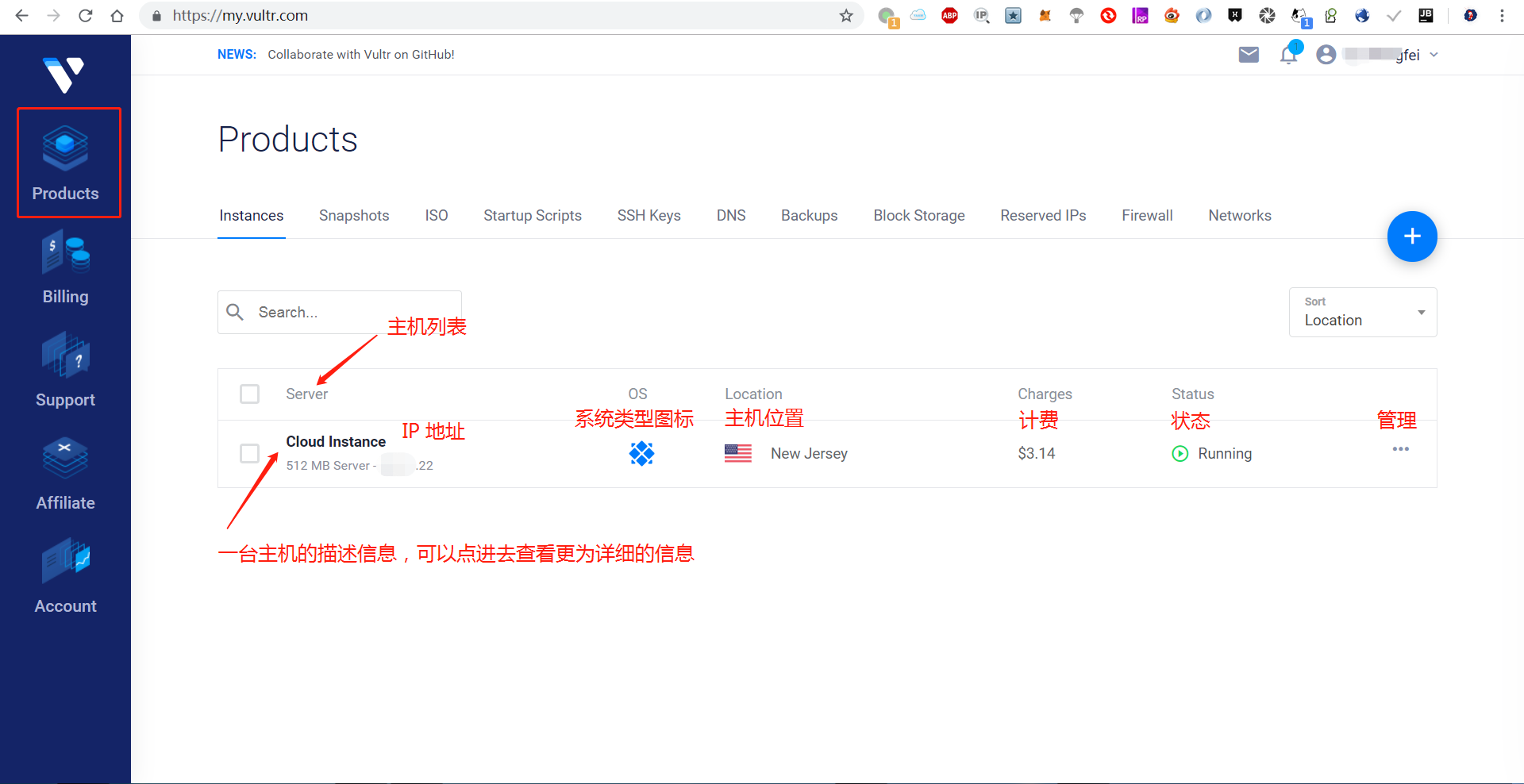Click the New Jersey location text

pyautogui.click(x=809, y=454)
